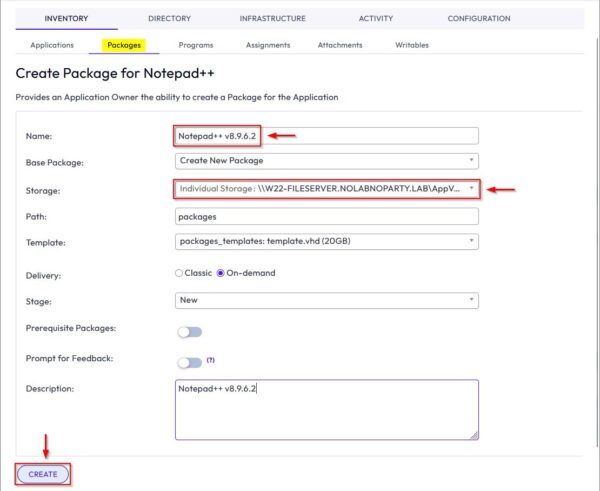Toggle the Prerequisite Packages switch
The image size is (600, 491).
(189, 332)
